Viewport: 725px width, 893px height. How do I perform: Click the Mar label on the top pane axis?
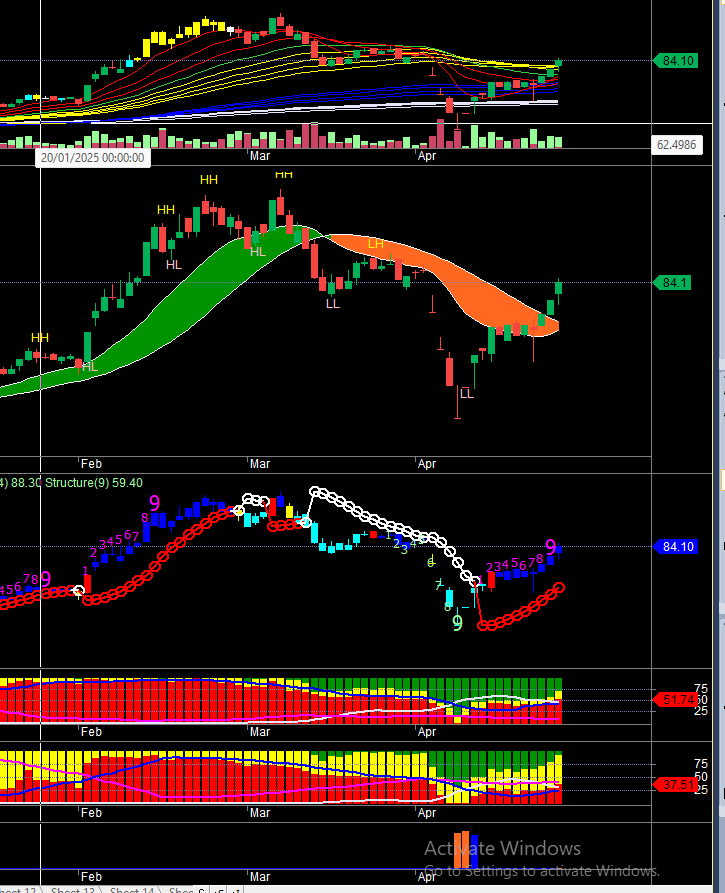click(260, 155)
